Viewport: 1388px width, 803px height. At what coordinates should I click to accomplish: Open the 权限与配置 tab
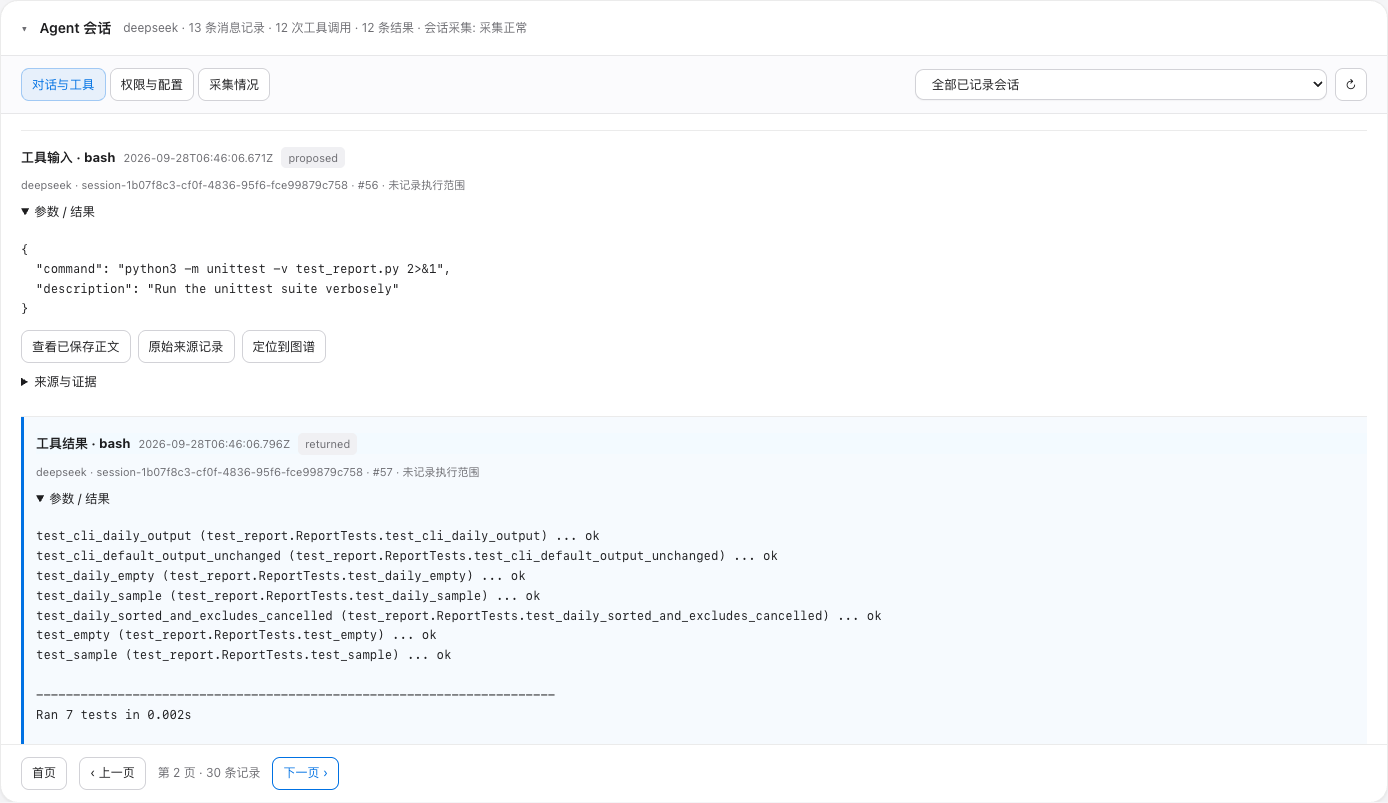(x=152, y=85)
